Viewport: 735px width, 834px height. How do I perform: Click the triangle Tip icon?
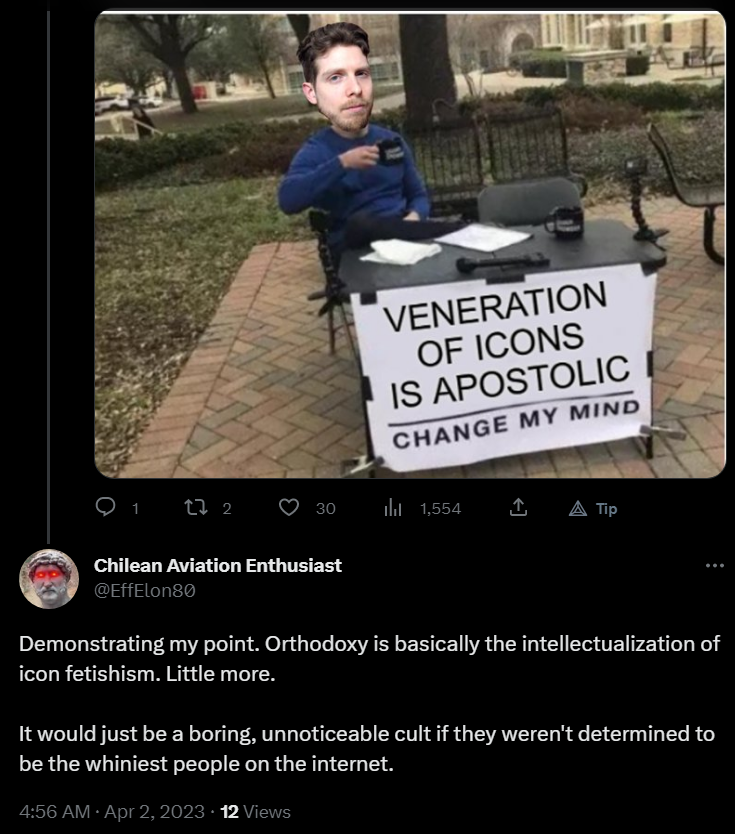[577, 508]
